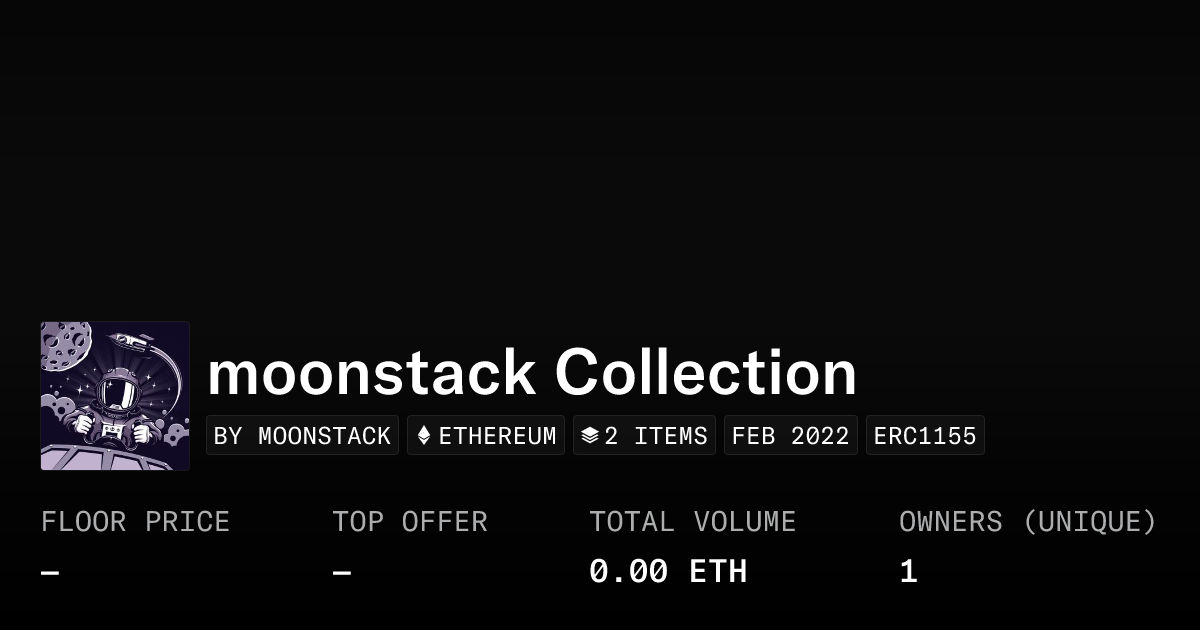Viewport: 1200px width, 630px height.
Task: Click the TOP OFFER label
Action: point(410,522)
